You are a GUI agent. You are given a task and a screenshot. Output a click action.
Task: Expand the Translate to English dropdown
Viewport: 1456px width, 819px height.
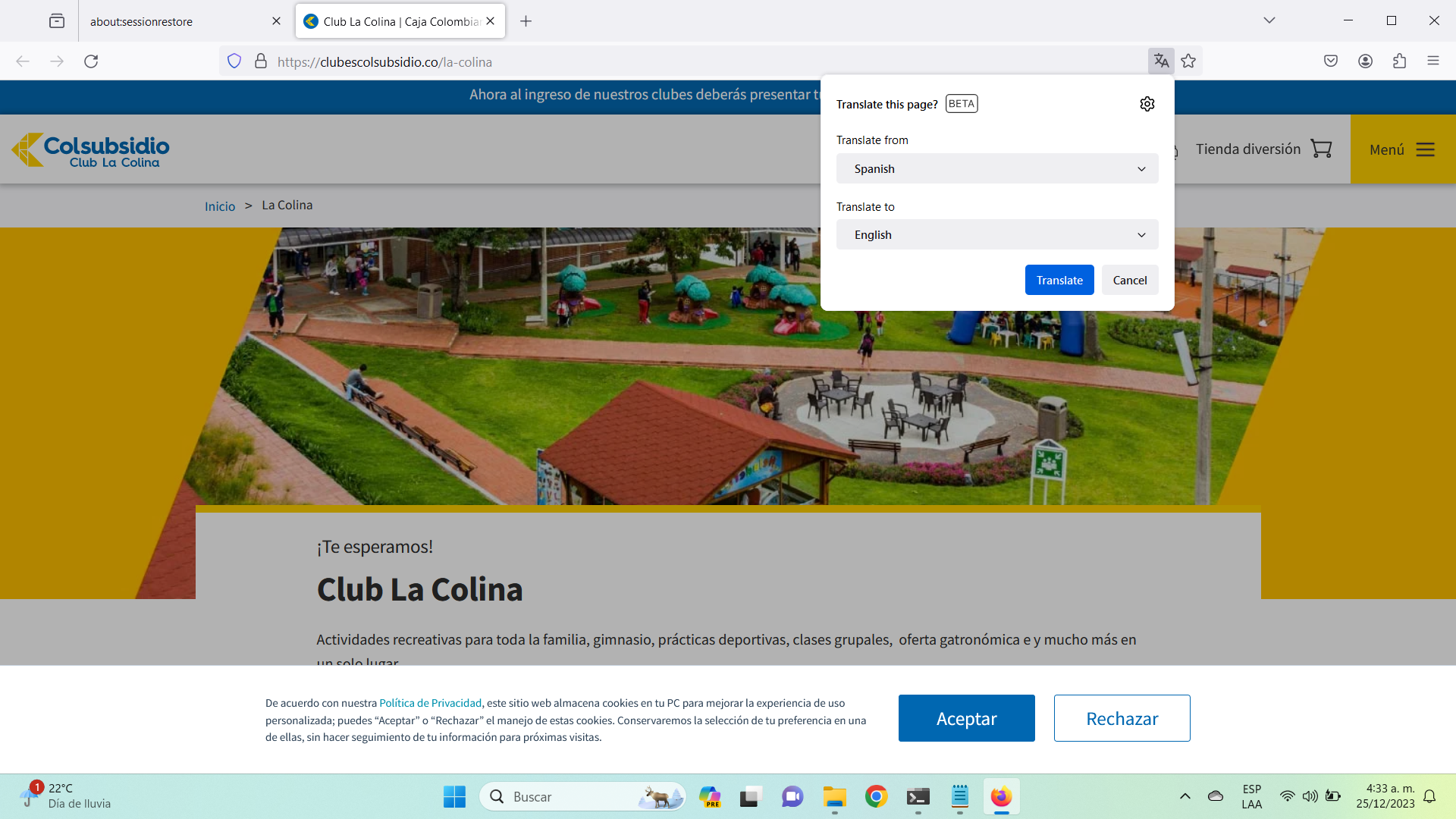996,235
